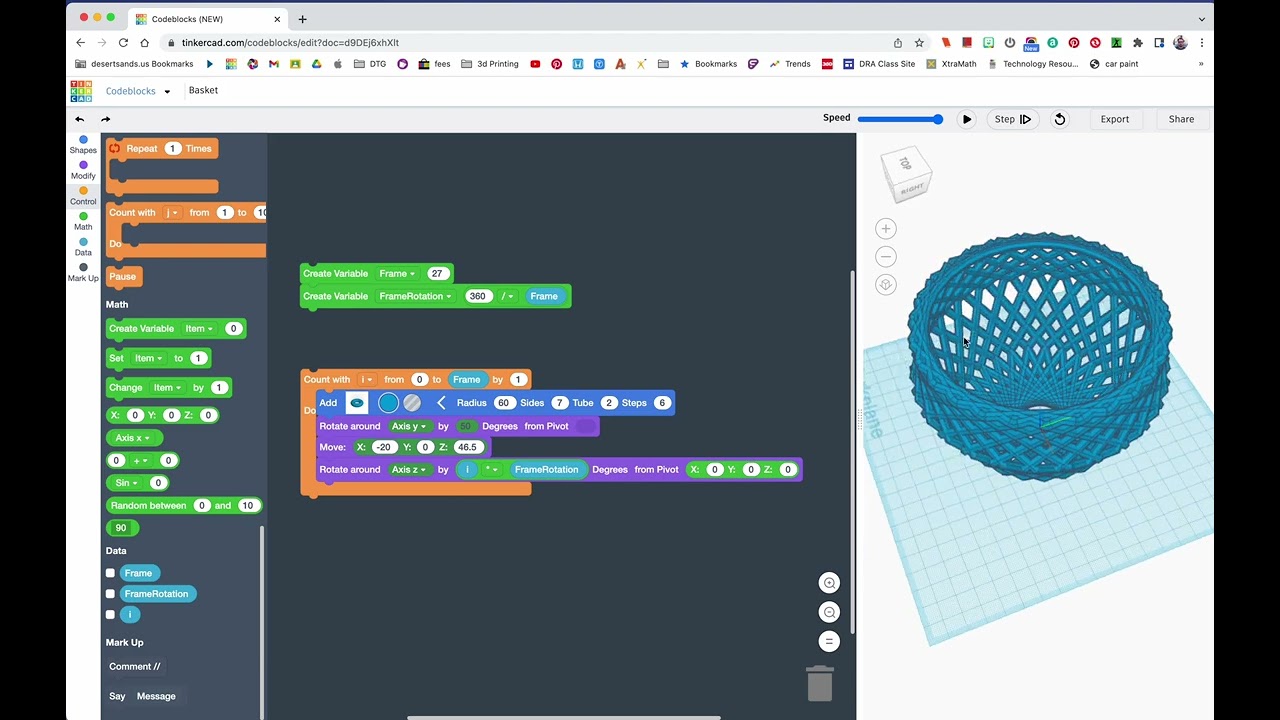Select the Data category
Viewport: 1280px width, 720px height.
(x=83, y=247)
